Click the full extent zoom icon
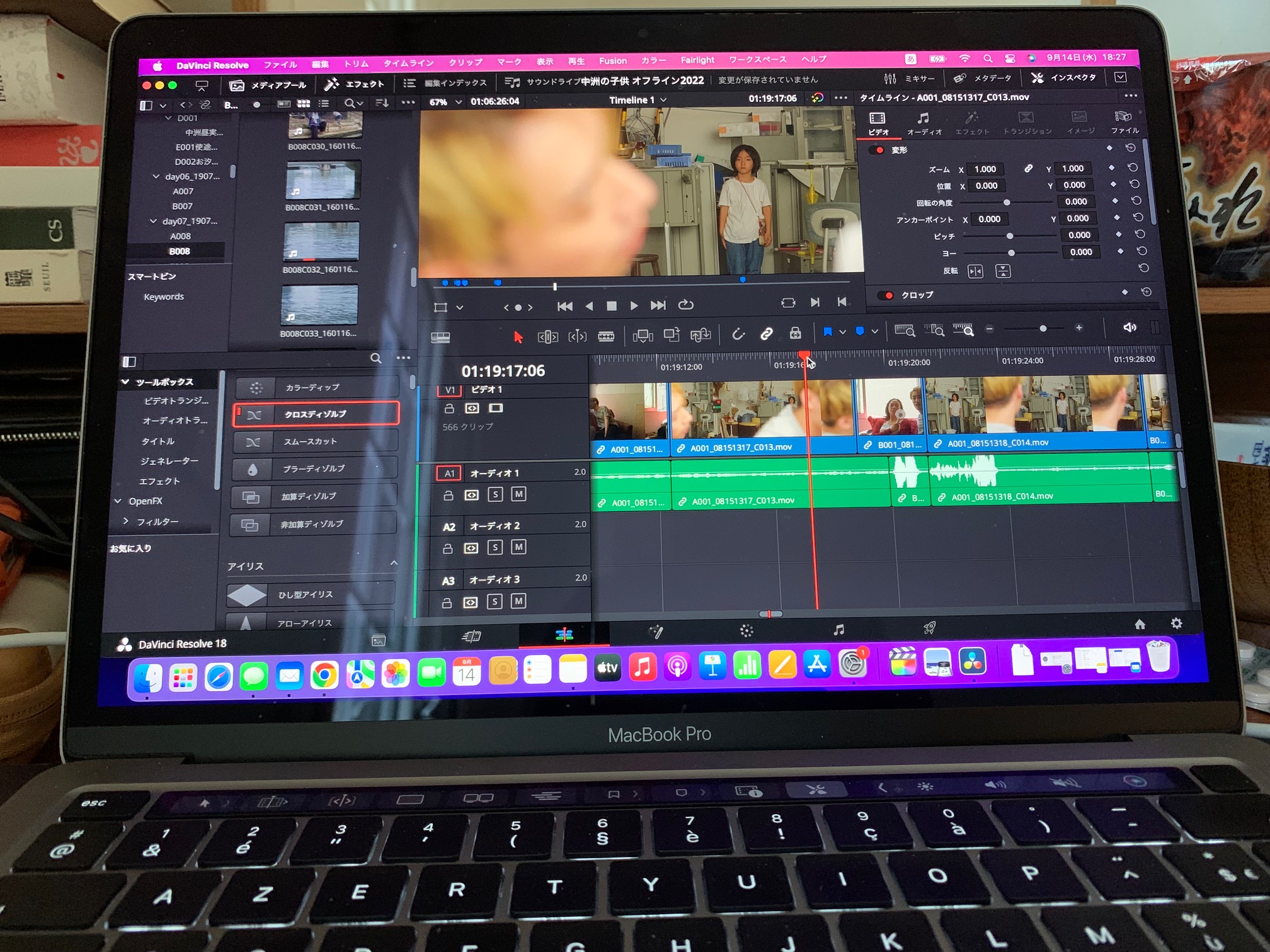 [905, 331]
